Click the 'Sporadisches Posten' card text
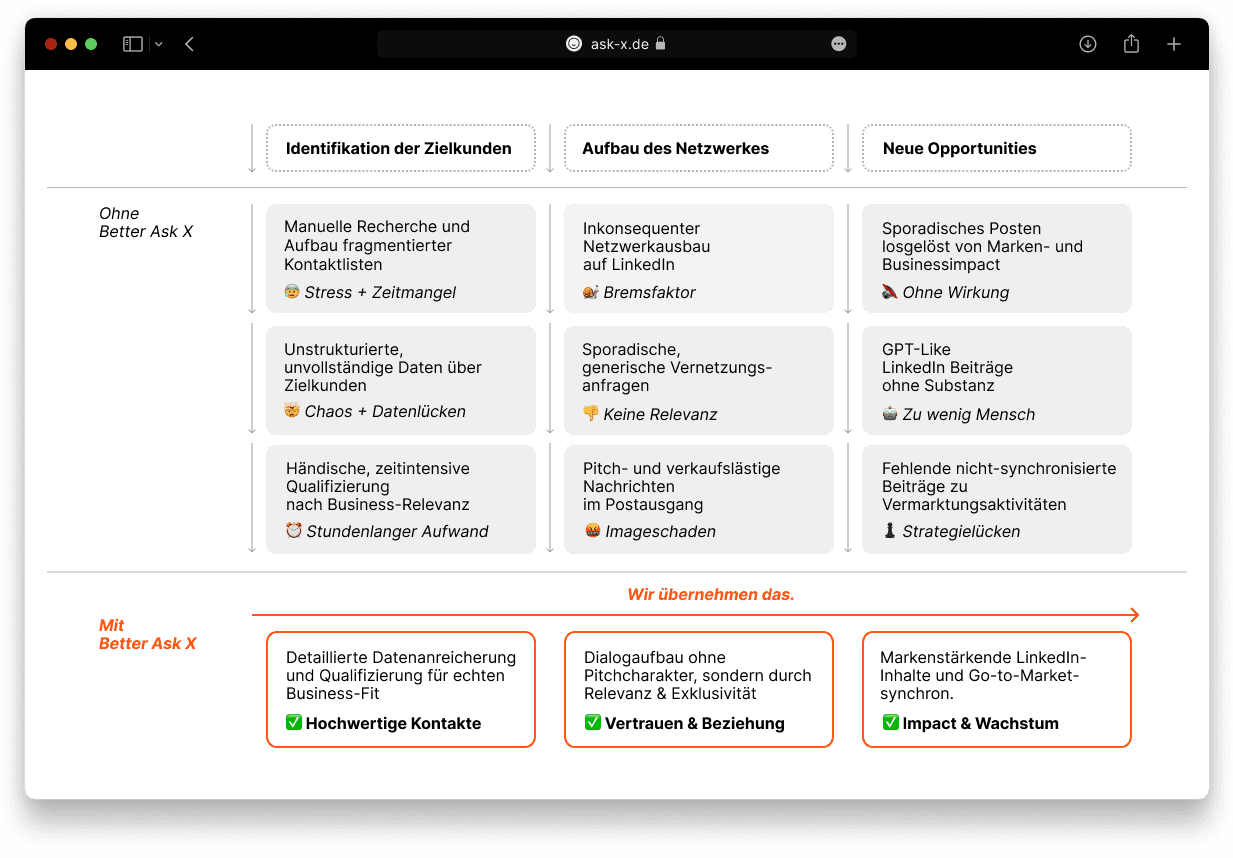This screenshot has height=858, width=1233. pos(982,246)
